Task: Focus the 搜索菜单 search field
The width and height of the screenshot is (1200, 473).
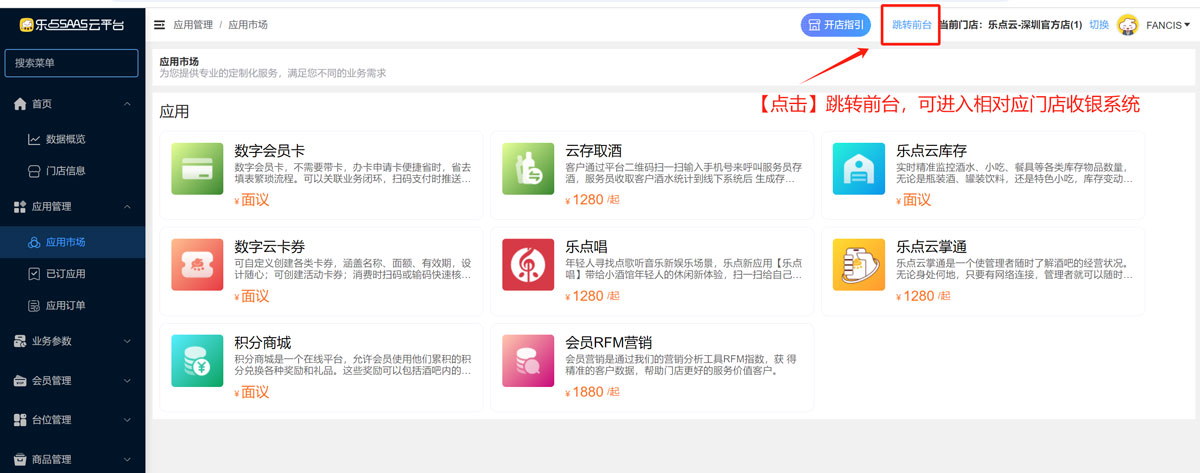Action: pyautogui.click(x=72, y=63)
